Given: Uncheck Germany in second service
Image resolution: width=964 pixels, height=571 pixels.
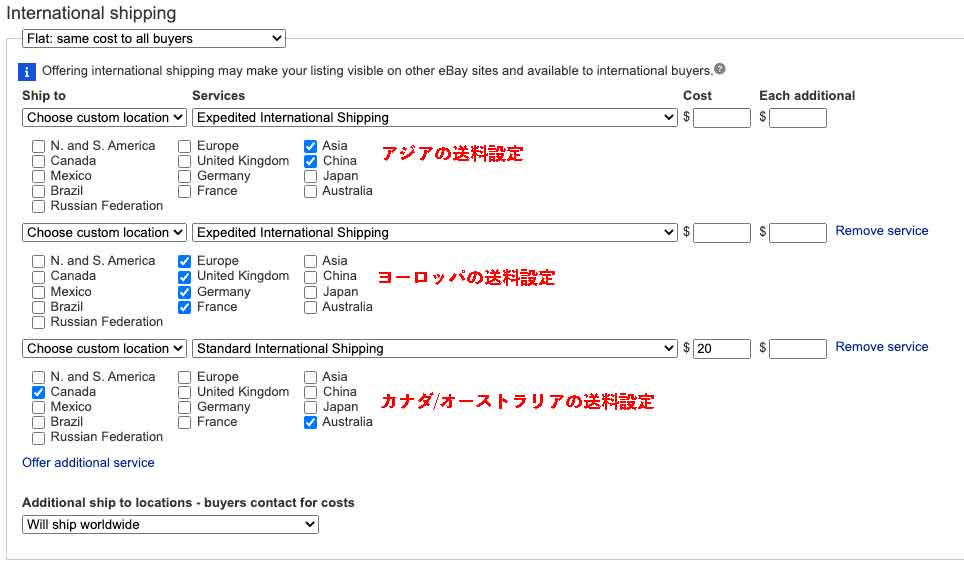Looking at the screenshot, I should pos(184,292).
